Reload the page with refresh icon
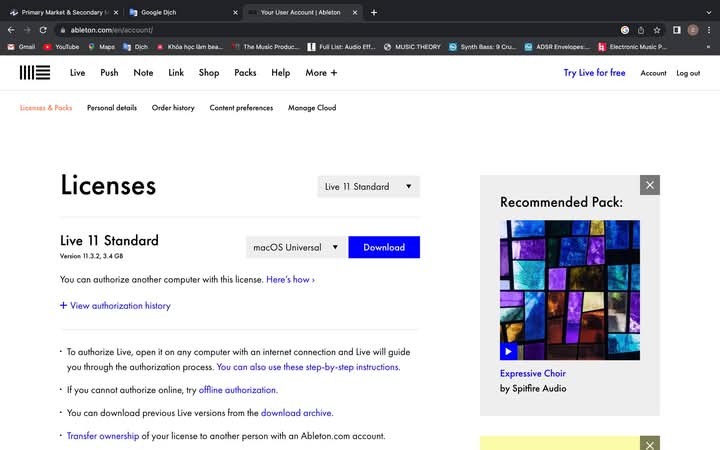The width and height of the screenshot is (720, 450). click(x=43, y=30)
